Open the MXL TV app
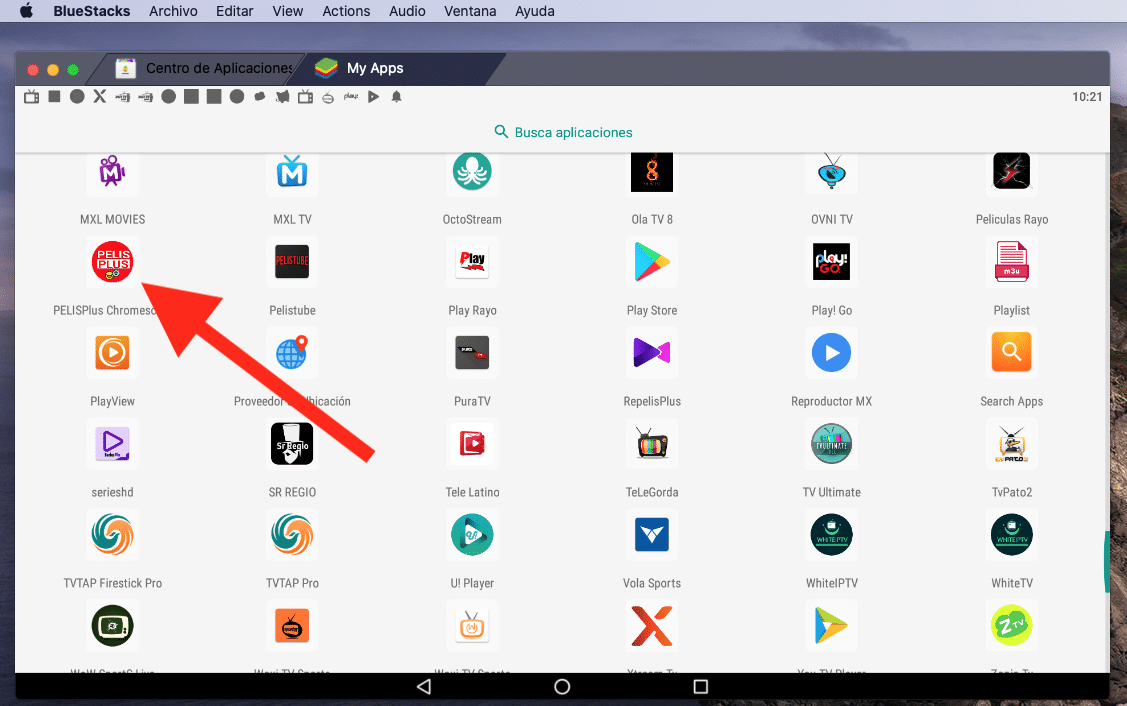This screenshot has height=706, width=1127. coord(292,172)
